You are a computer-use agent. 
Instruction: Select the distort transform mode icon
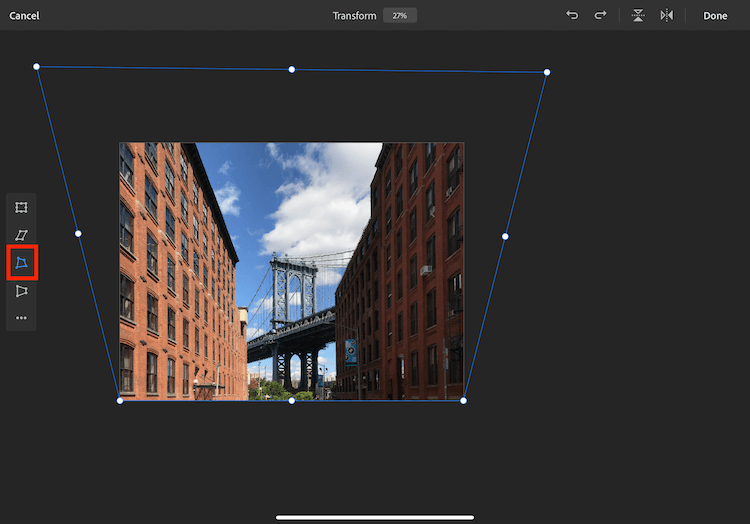[22, 262]
